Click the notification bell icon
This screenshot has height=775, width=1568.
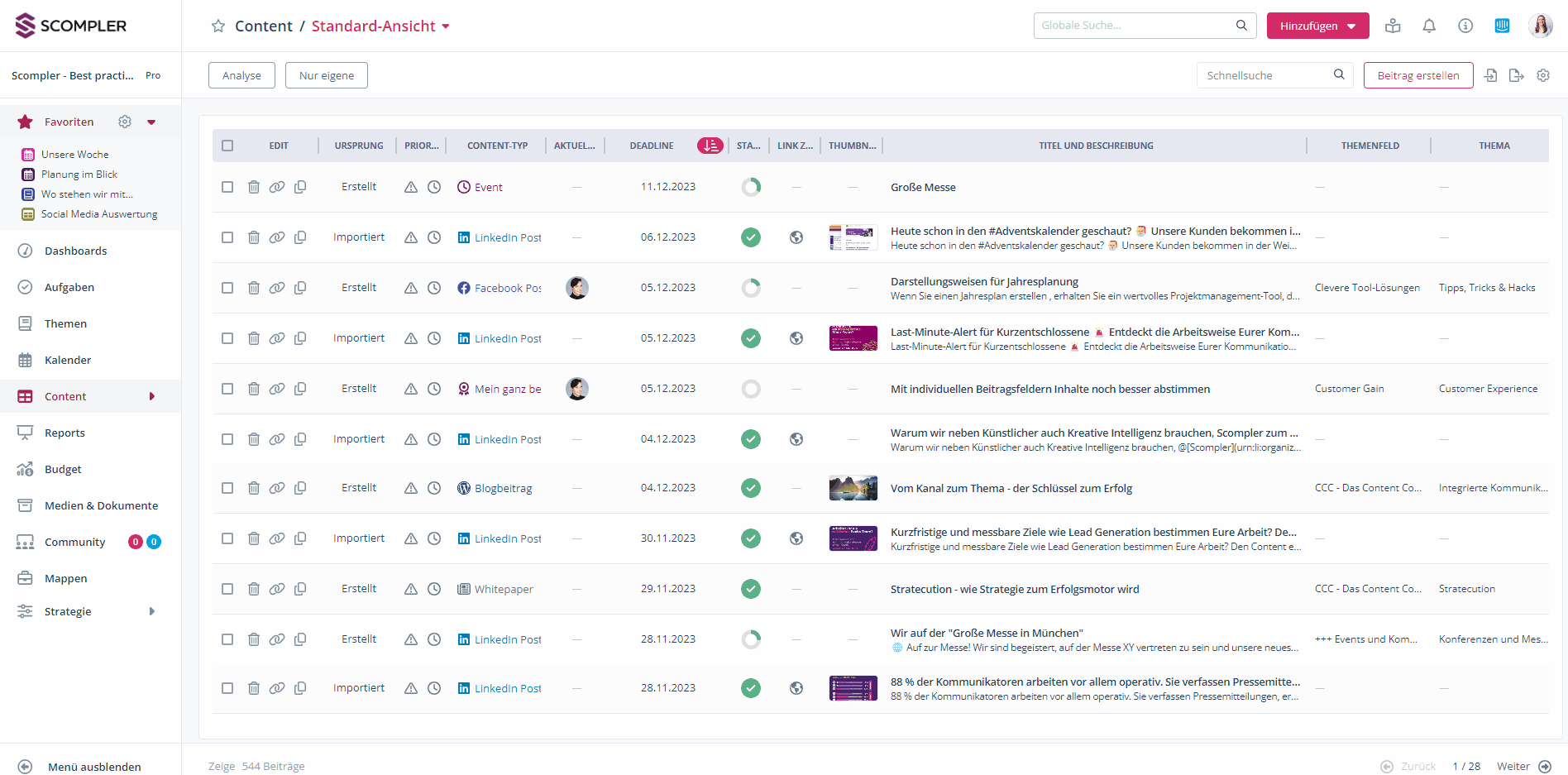(x=1429, y=26)
